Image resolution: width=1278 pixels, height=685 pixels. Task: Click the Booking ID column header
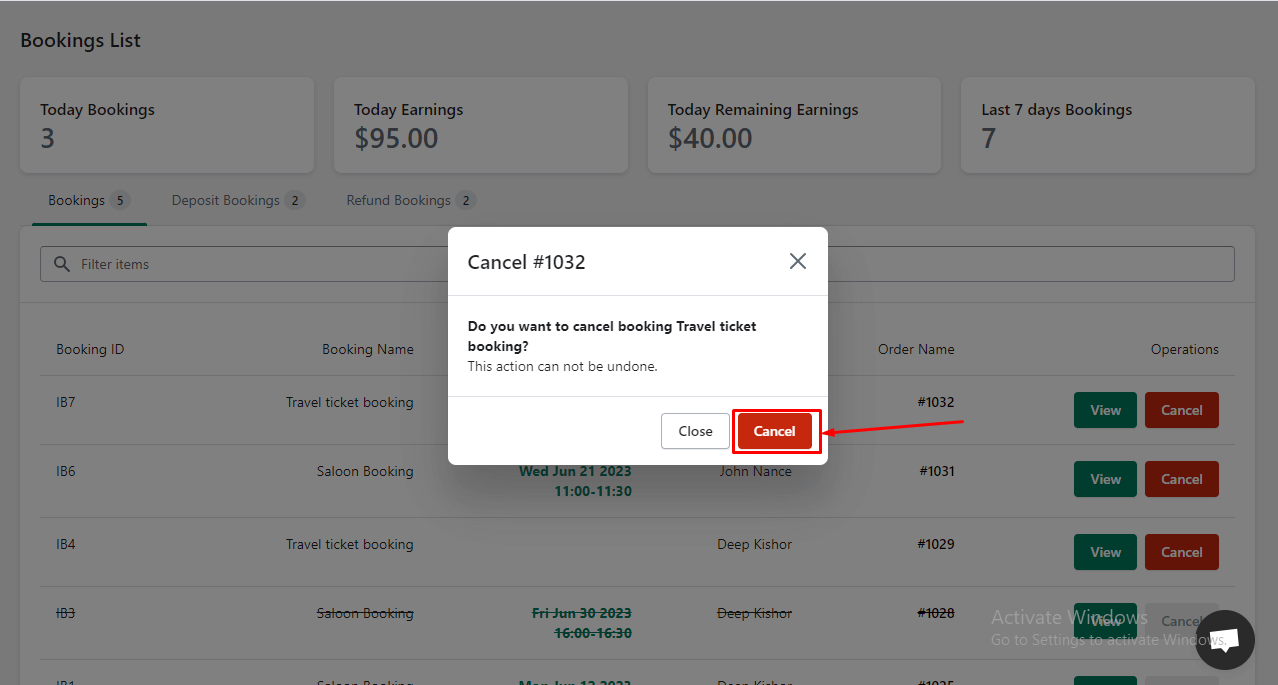[90, 349]
